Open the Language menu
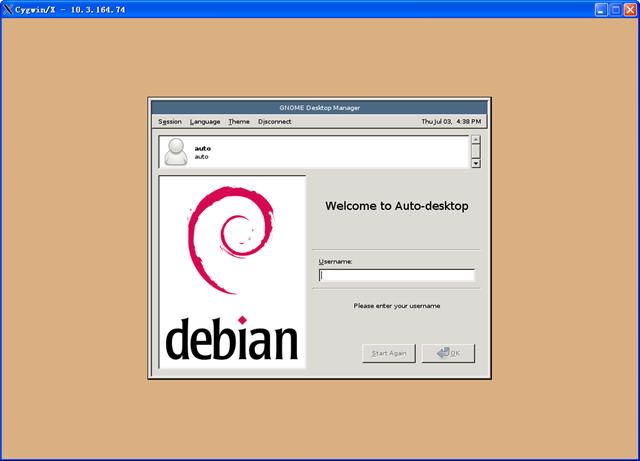The width and height of the screenshot is (640, 461). (x=205, y=122)
